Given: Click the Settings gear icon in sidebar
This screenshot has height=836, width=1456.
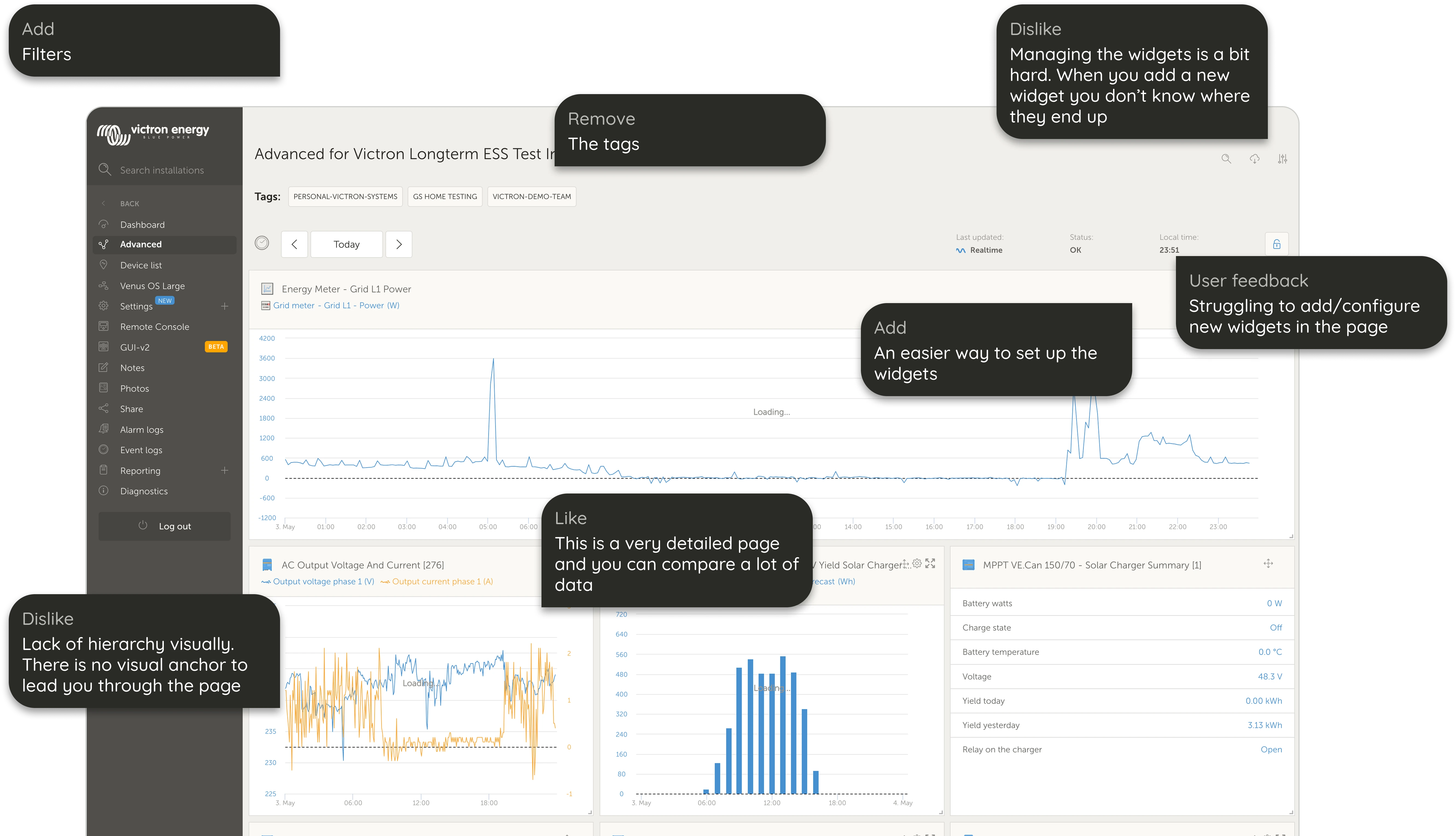Looking at the screenshot, I should [104, 306].
